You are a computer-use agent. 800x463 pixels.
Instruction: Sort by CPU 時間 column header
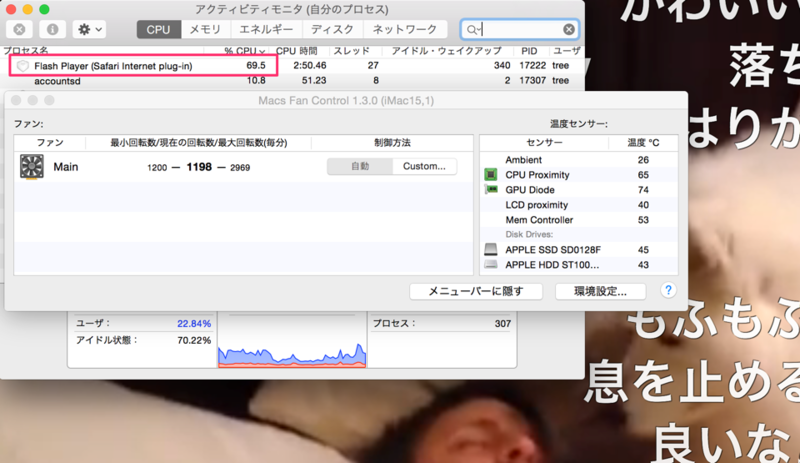pos(296,51)
